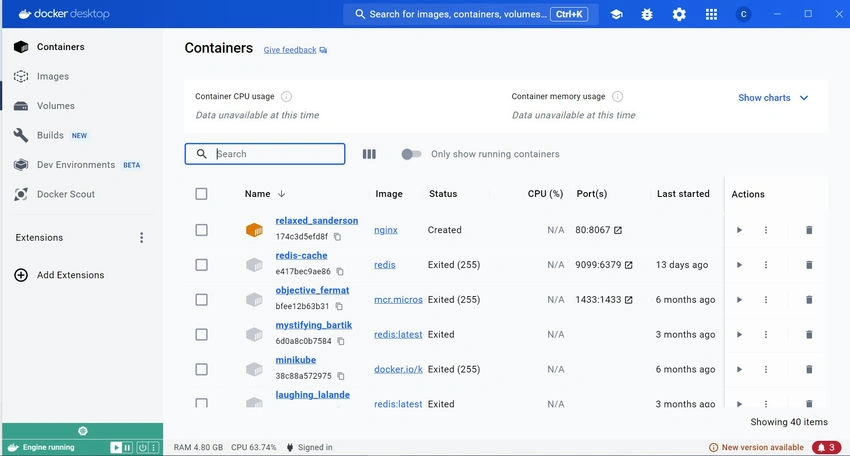850x456 pixels.
Task: Open the engine options menu in status bar
Action: pyautogui.click(x=154, y=447)
